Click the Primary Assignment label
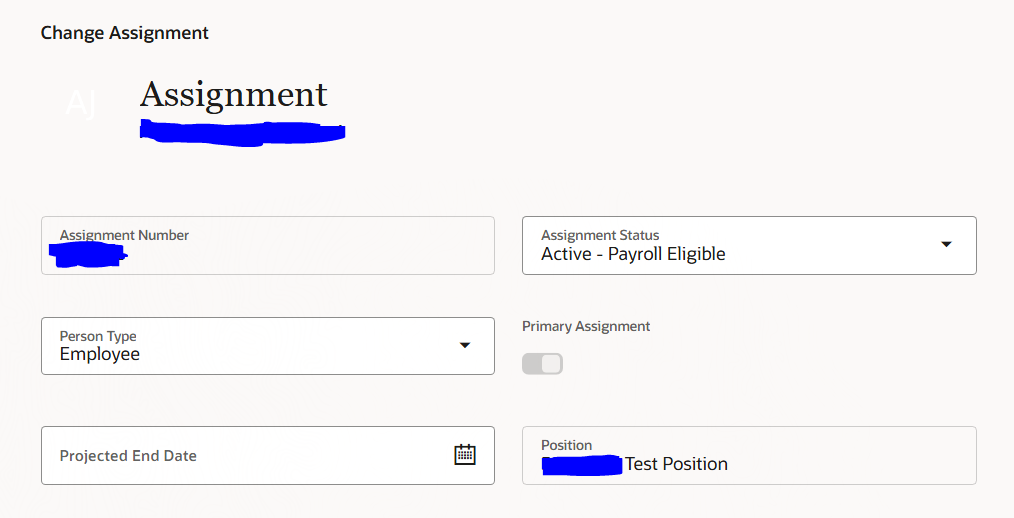Viewport: 1014px width, 518px height. pyautogui.click(x=586, y=327)
